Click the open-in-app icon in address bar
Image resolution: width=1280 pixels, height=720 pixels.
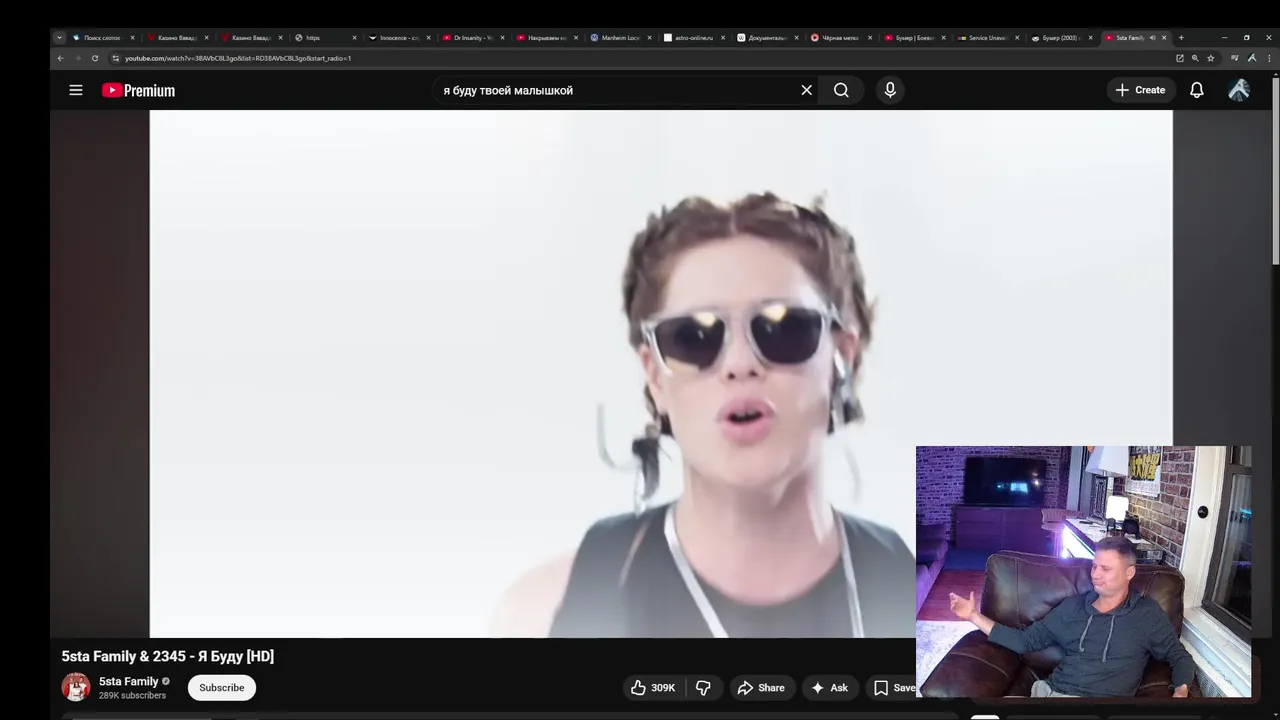point(1179,58)
